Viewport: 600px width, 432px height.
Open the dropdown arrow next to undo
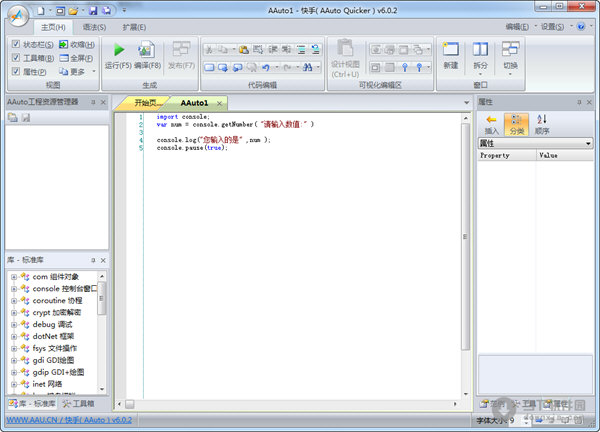[x=277, y=67]
